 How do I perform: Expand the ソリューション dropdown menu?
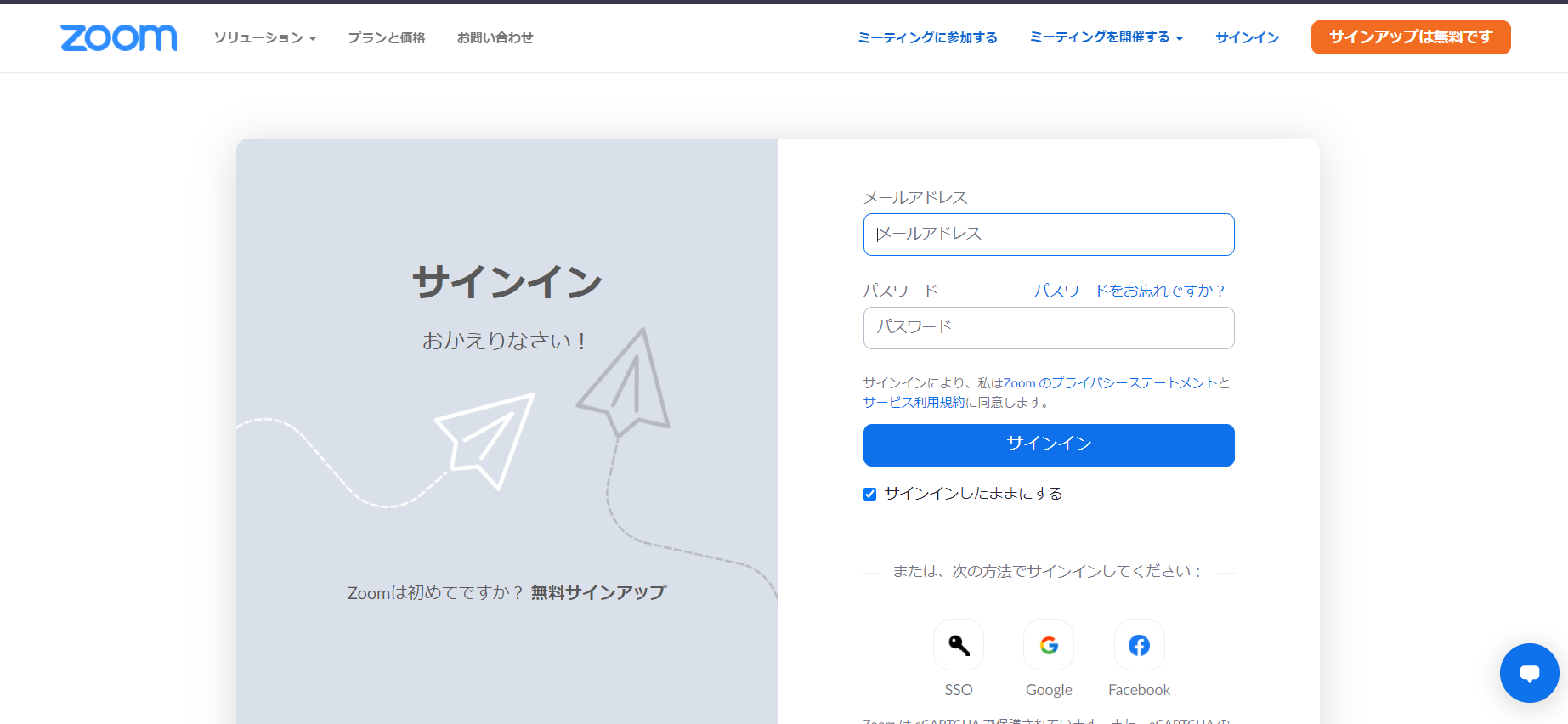264,38
